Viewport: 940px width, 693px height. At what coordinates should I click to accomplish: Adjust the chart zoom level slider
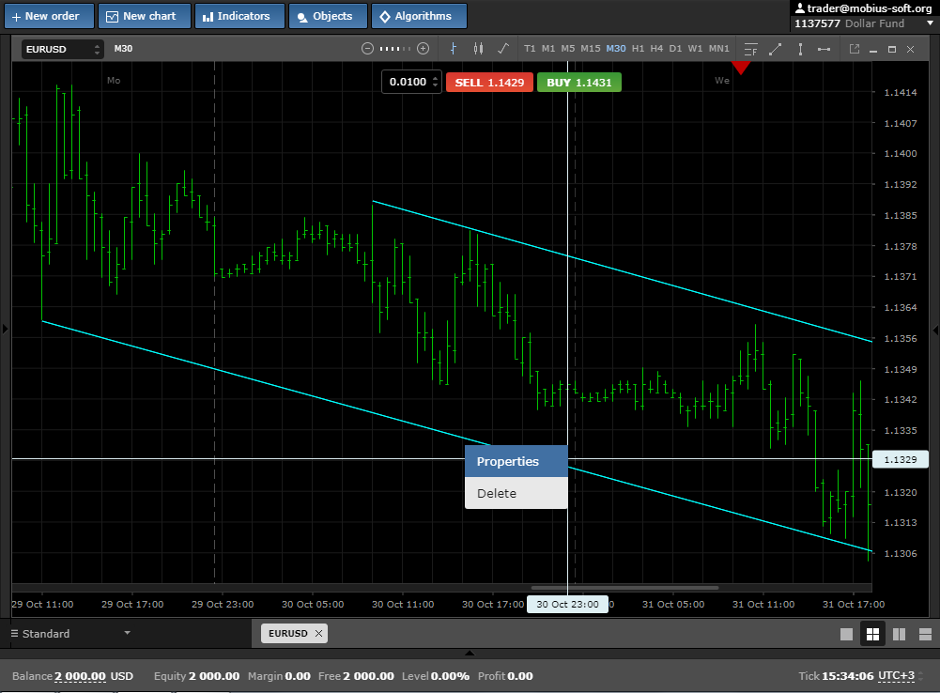coord(395,49)
